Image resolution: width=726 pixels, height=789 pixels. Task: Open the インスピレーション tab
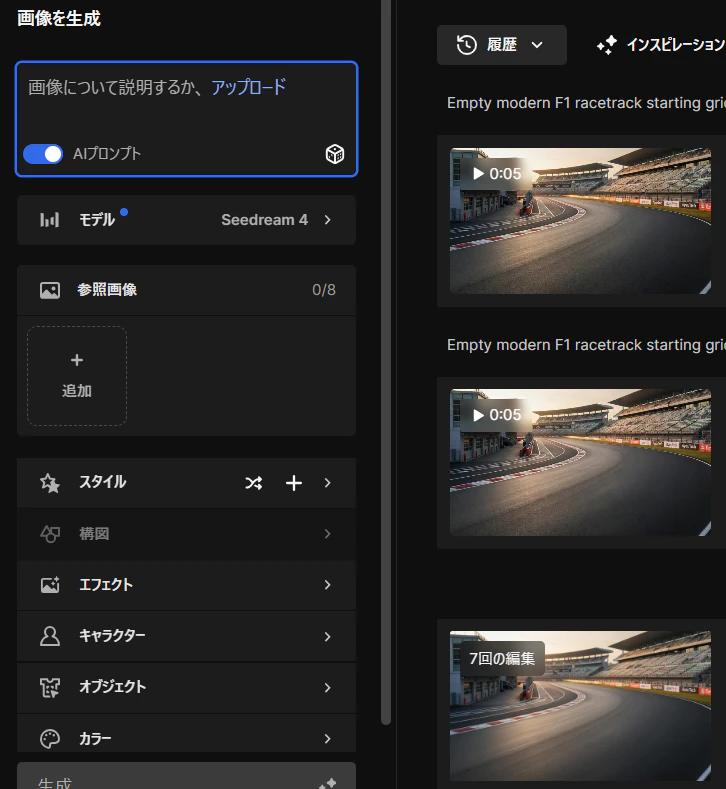(661, 45)
